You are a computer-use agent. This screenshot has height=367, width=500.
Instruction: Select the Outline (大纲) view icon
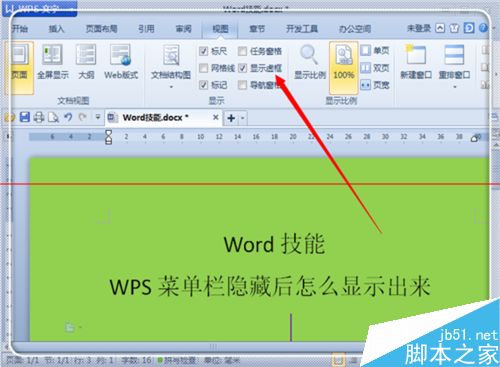tap(86, 62)
